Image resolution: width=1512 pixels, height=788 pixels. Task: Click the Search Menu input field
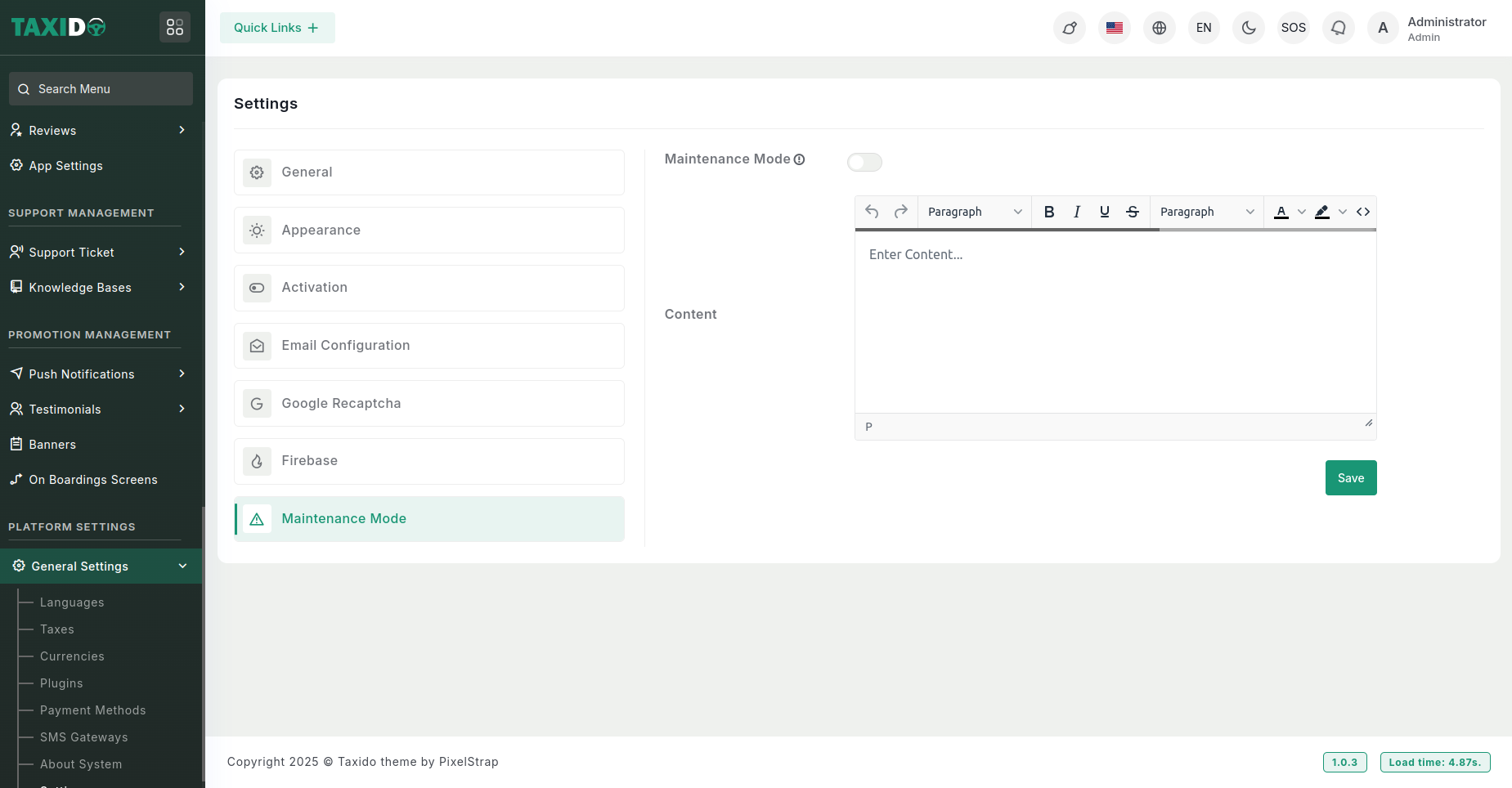pos(101,89)
